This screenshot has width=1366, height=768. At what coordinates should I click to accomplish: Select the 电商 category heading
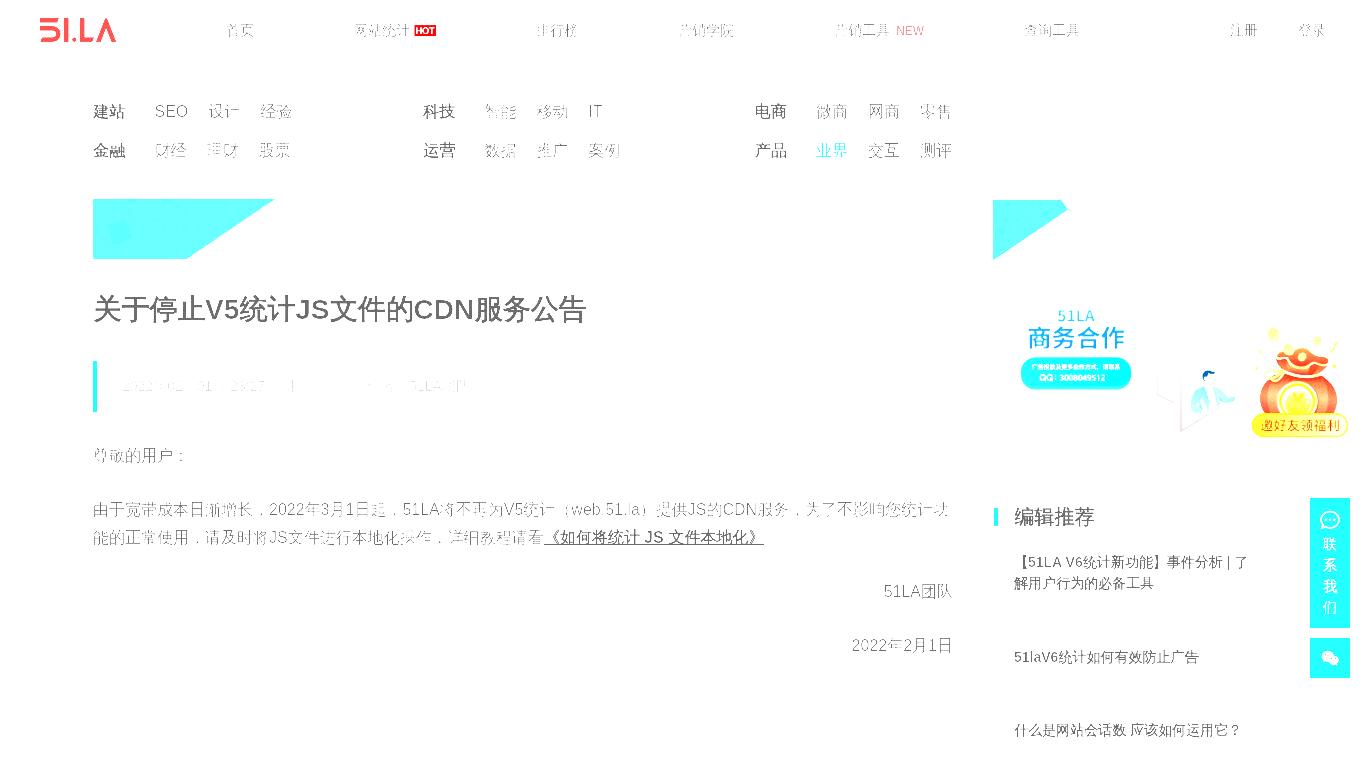pos(771,111)
